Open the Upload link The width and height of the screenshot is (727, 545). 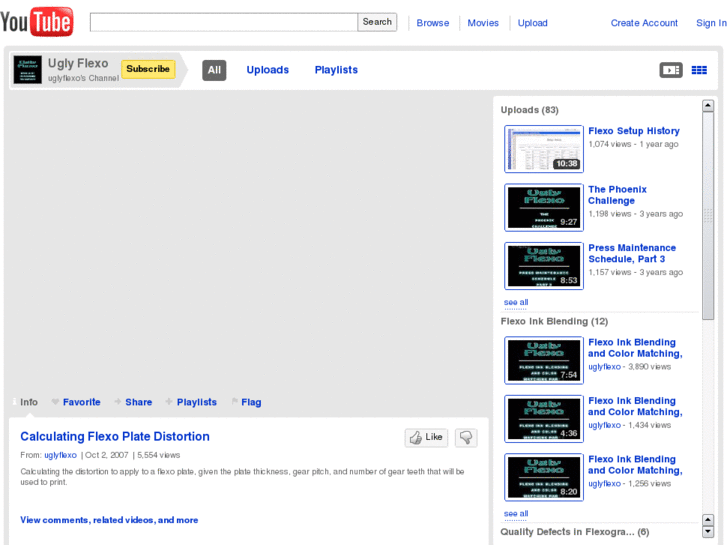coord(532,23)
